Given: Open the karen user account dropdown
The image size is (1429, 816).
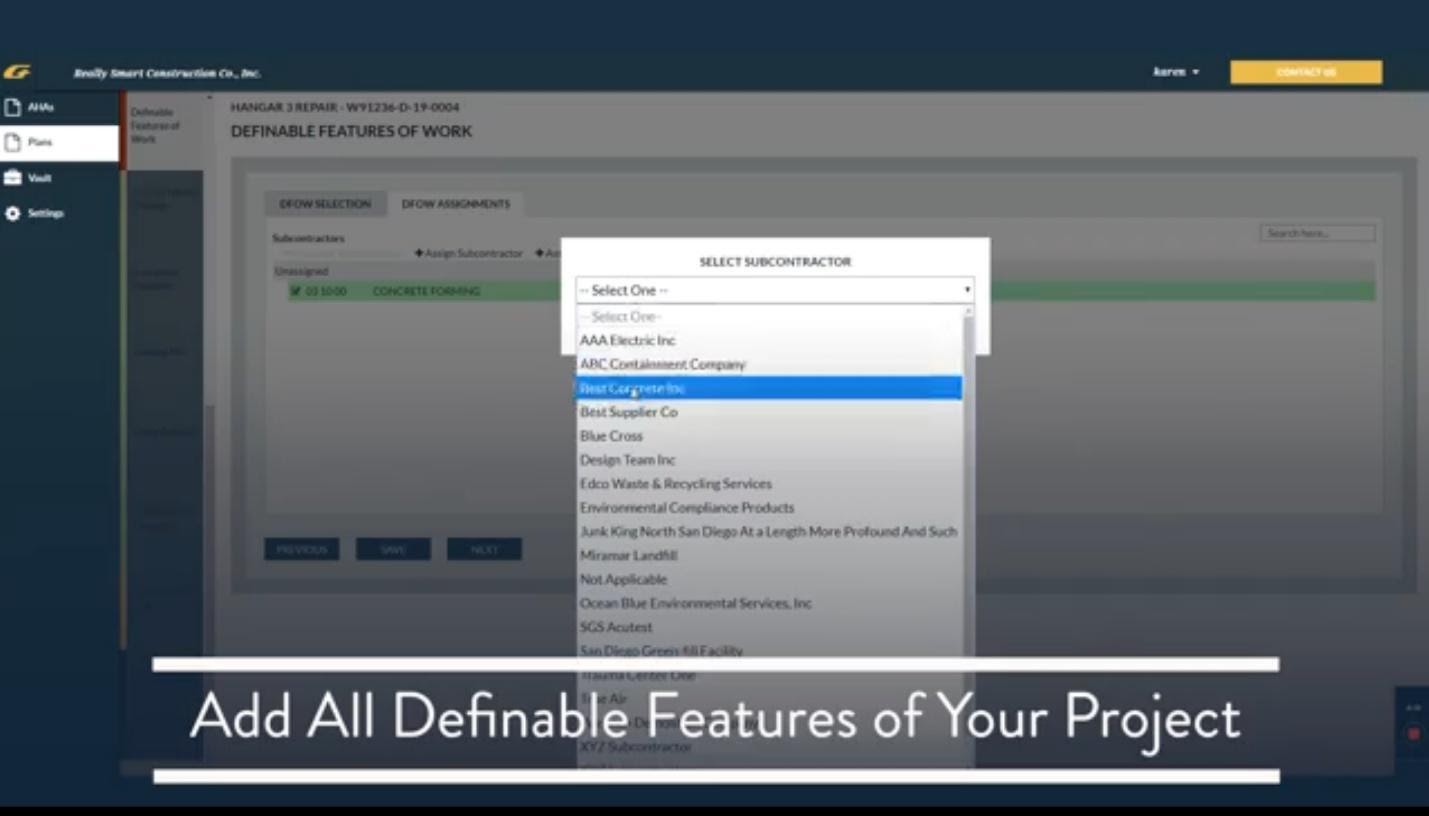Looking at the screenshot, I should 1176,72.
